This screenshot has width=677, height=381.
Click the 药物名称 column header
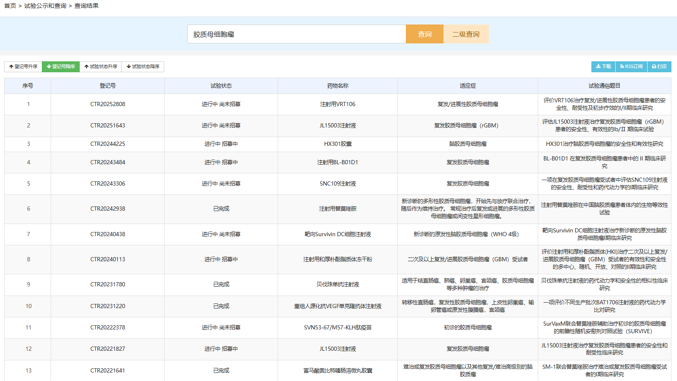(338, 86)
